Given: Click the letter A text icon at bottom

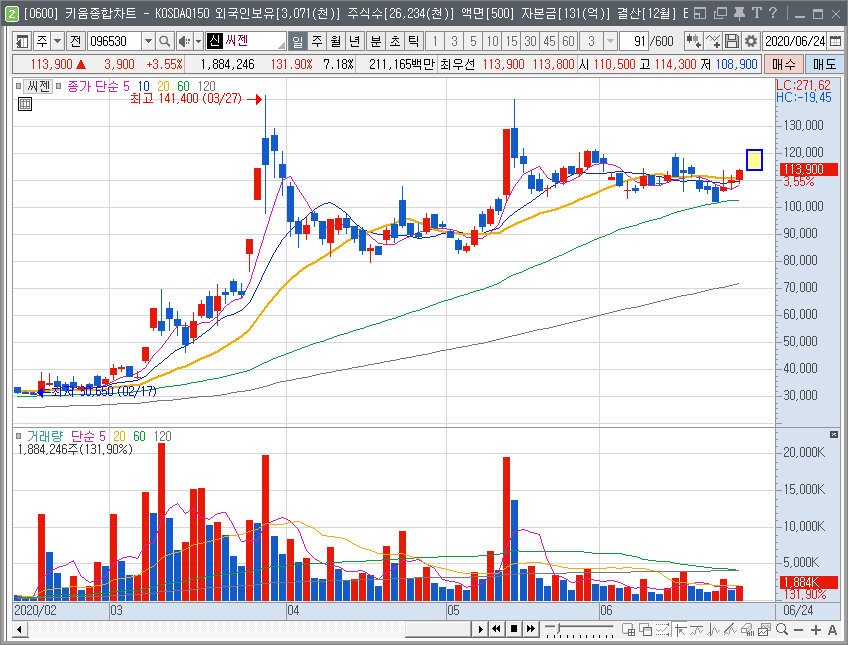Looking at the screenshot, I should coord(832,629).
